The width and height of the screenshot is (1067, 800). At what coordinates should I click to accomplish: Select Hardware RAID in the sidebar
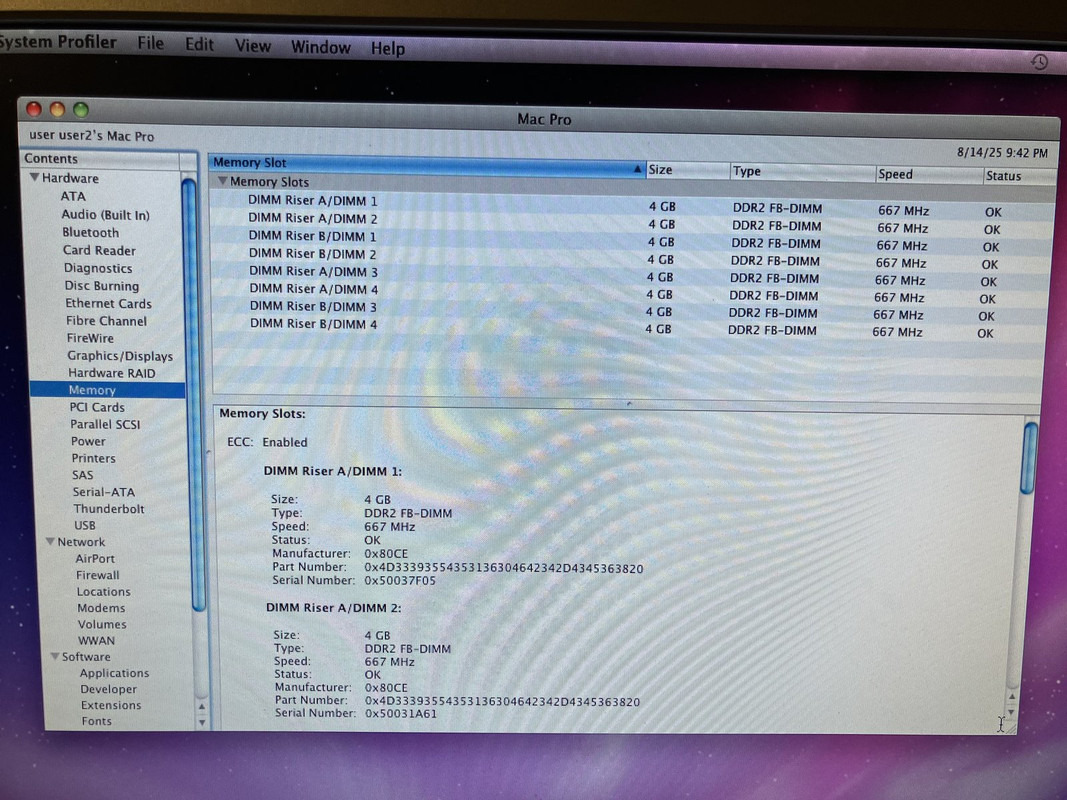112,373
